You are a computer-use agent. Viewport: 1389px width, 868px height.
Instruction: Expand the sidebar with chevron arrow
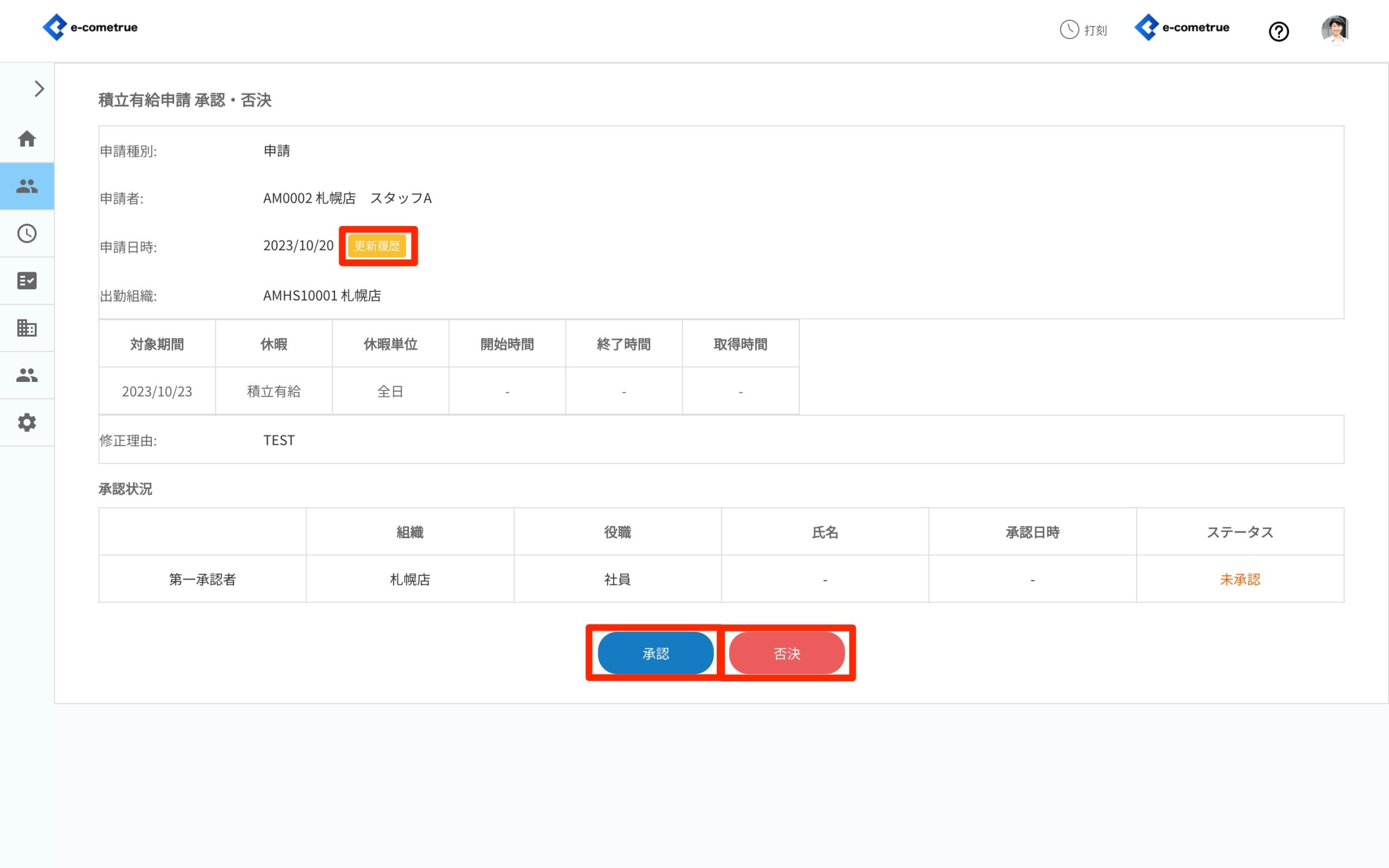tap(39, 89)
